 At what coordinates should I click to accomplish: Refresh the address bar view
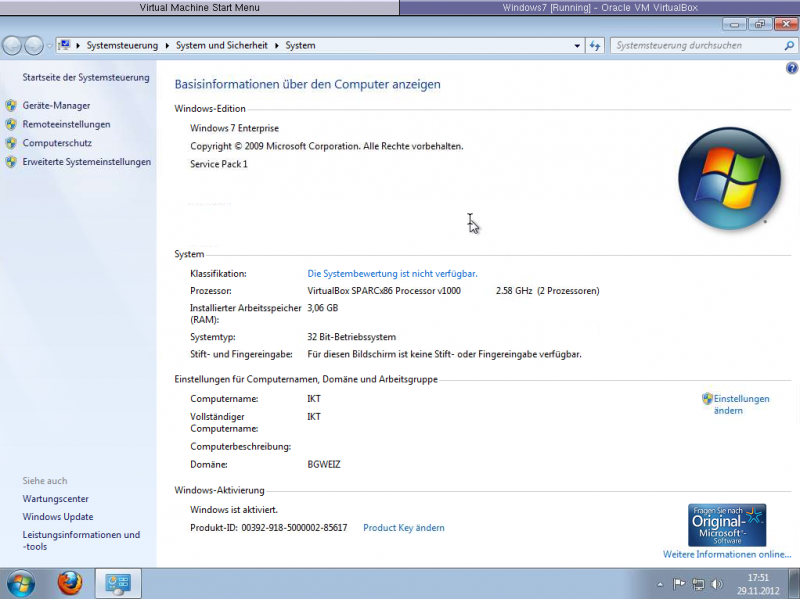(595, 46)
